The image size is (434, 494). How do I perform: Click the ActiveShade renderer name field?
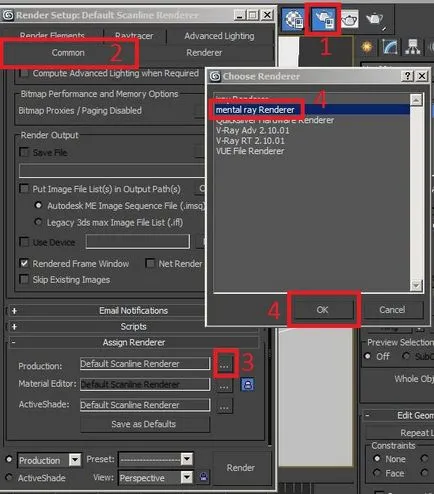[145, 405]
